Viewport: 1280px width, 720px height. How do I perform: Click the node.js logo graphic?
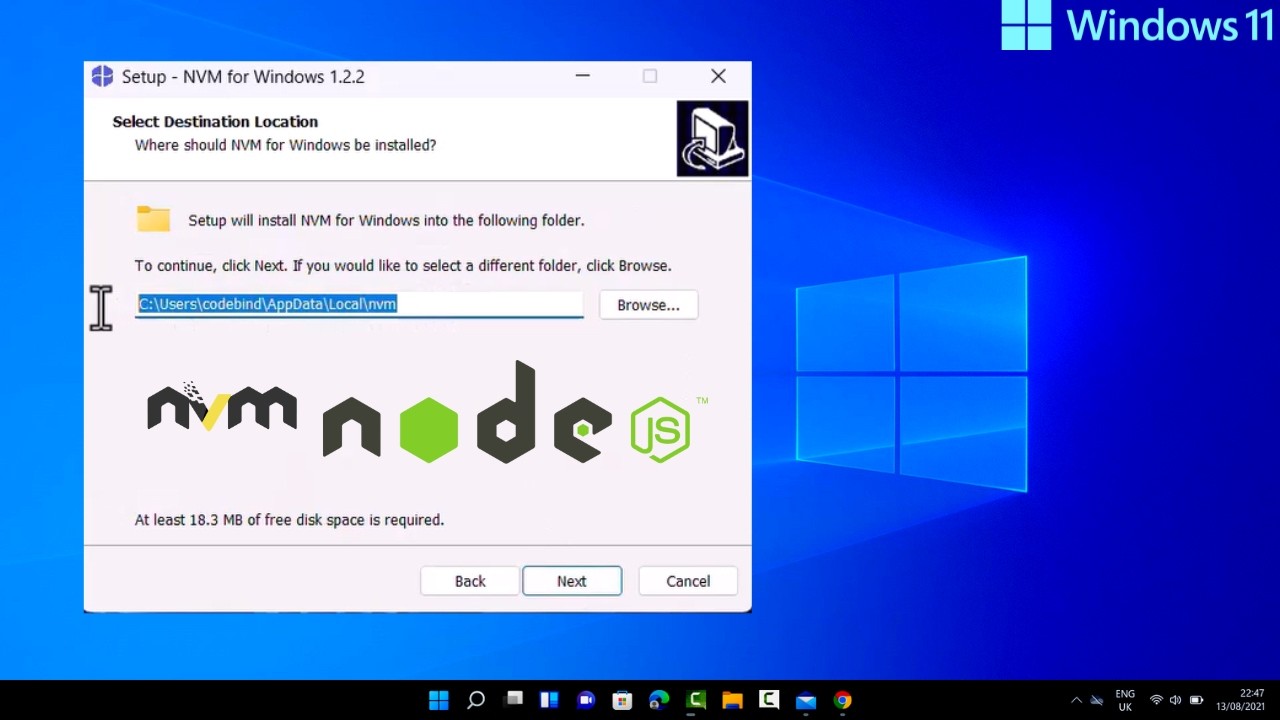point(515,414)
